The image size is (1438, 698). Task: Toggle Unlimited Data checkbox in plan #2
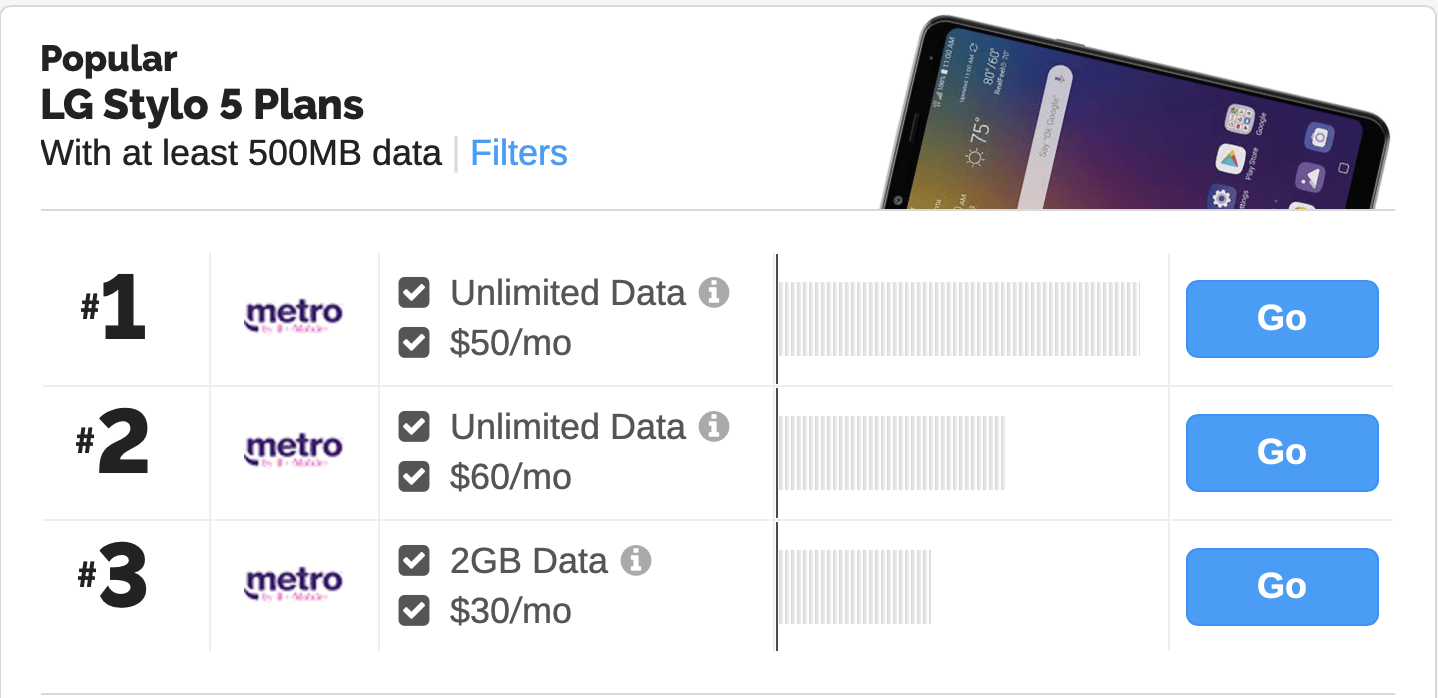point(414,427)
